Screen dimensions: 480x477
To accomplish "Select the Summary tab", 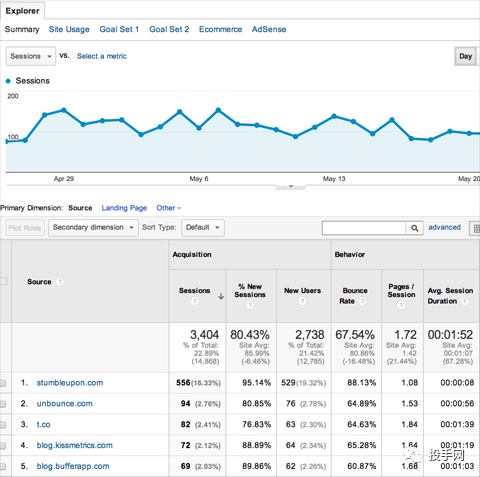I will (x=22, y=29).
